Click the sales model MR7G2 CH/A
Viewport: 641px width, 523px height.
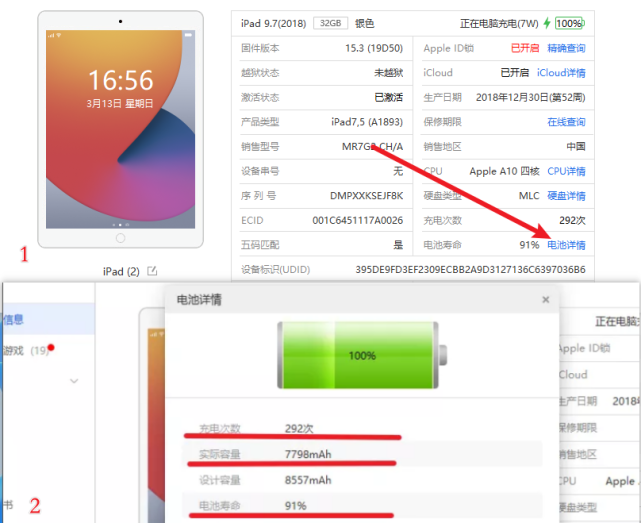[x=372, y=146]
